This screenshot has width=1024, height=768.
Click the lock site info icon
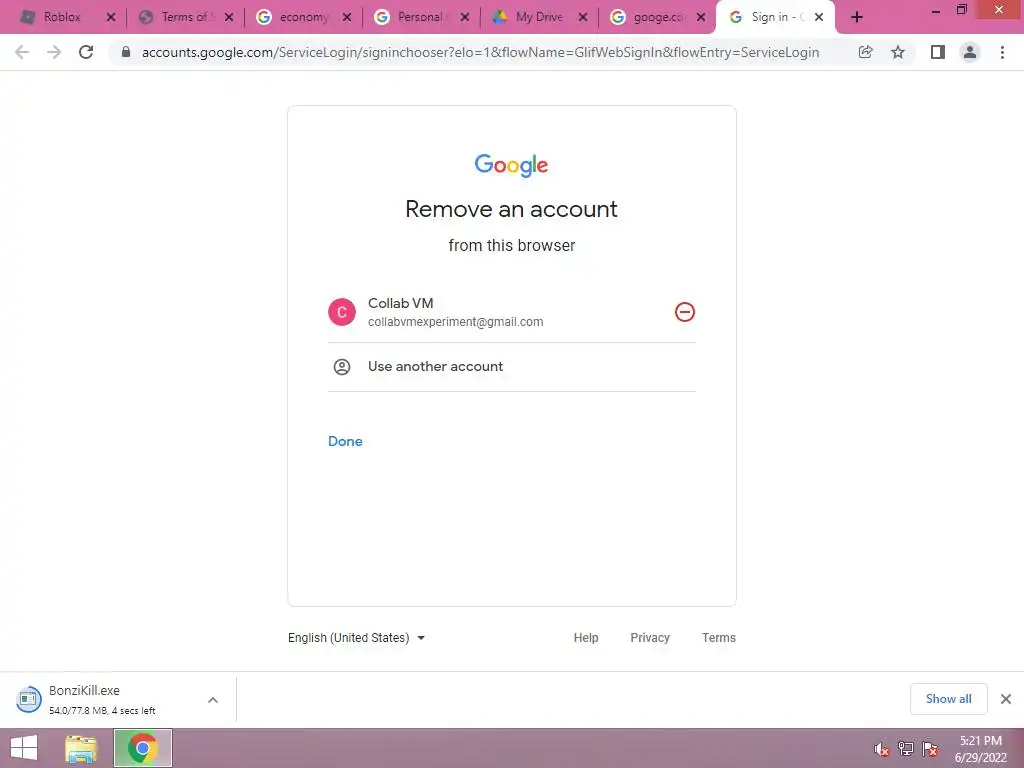126,52
